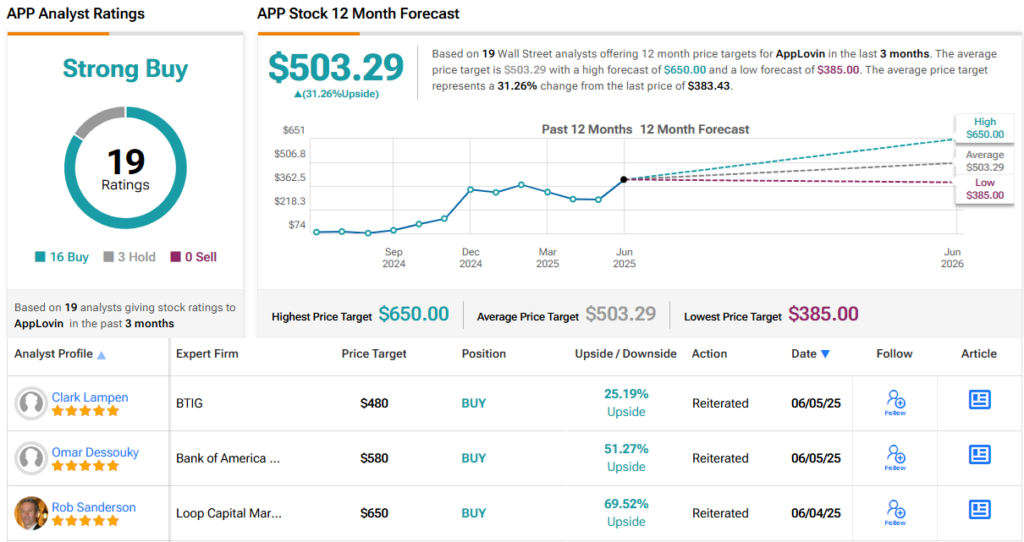Sort by Date using the down arrow
This screenshot has width=1024, height=542.
[825, 354]
